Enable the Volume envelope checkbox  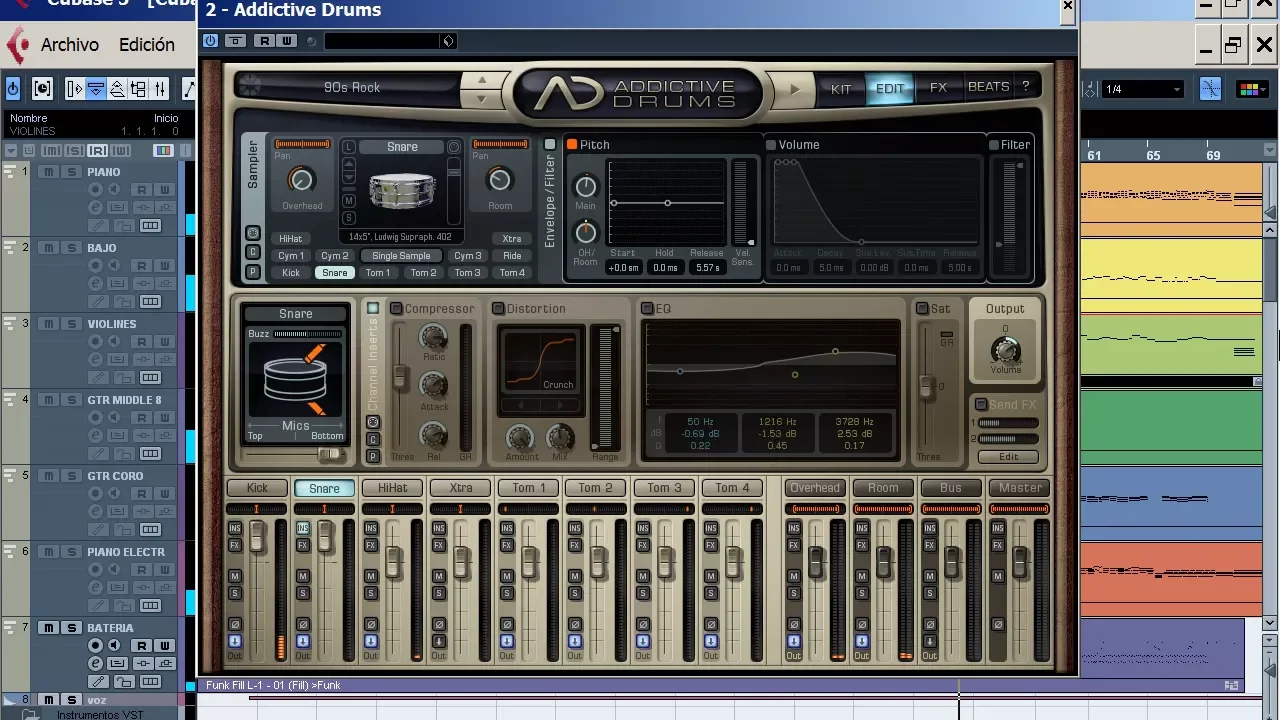tap(770, 145)
